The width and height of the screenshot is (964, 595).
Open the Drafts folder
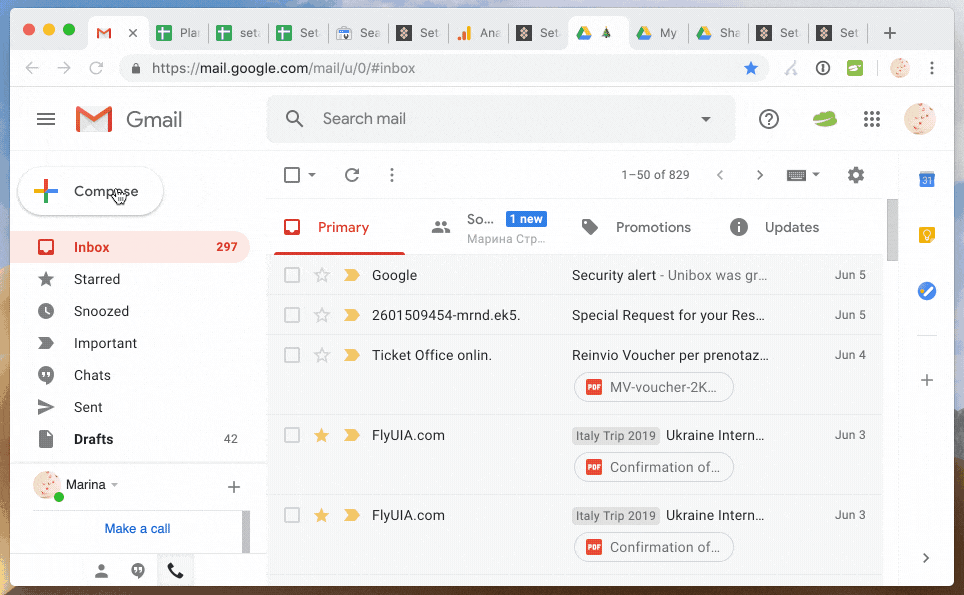(130, 439)
